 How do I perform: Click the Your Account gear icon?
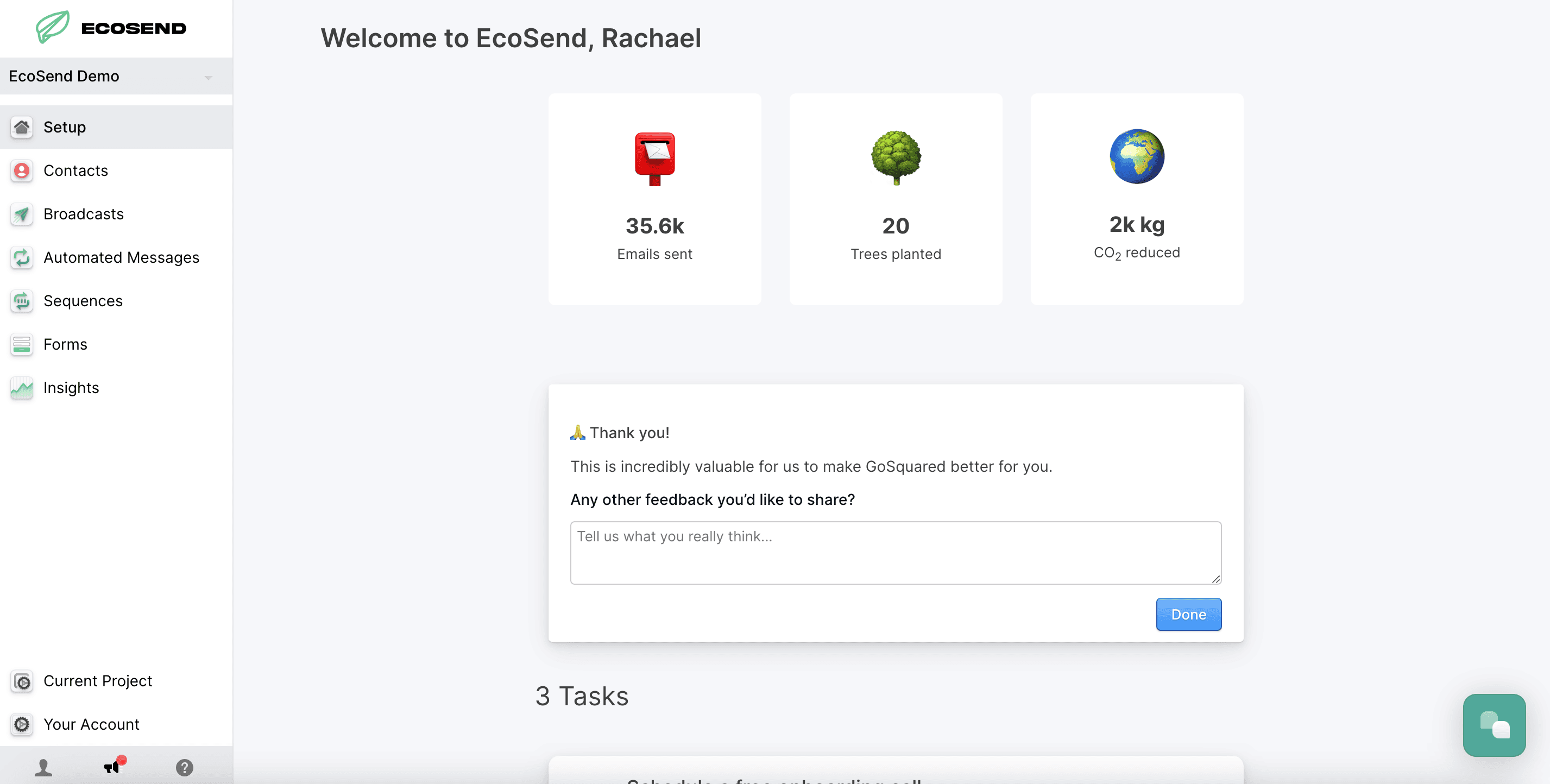click(22, 724)
